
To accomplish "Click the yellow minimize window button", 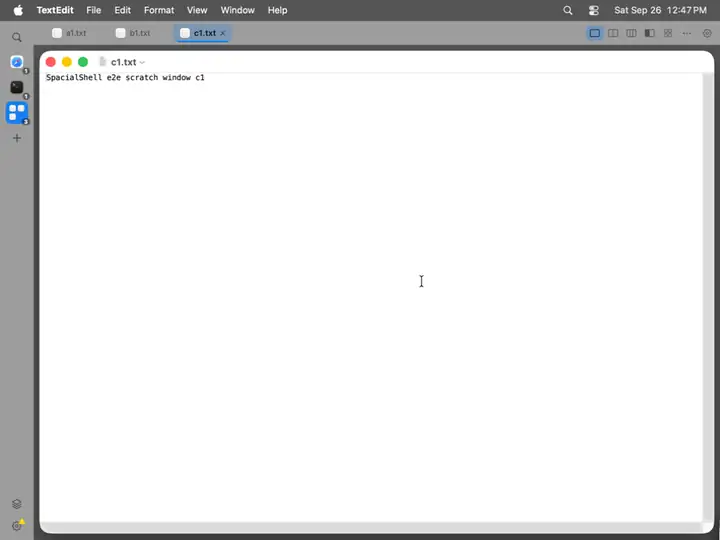I will click(x=67, y=62).
